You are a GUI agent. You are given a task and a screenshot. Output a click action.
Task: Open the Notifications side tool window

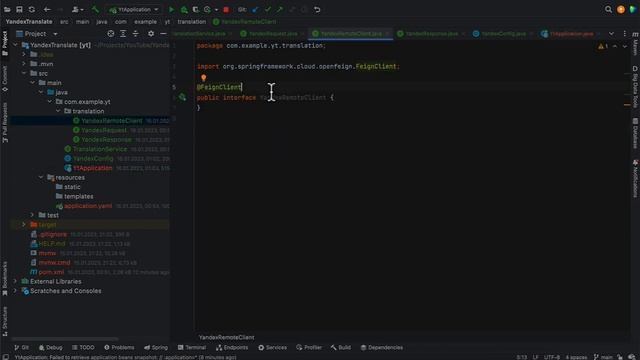[x=635, y=178]
